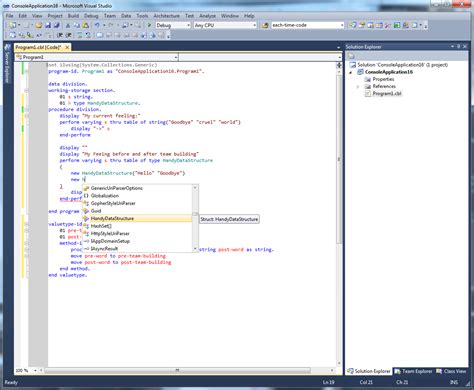This screenshot has height=390, width=474.
Task: Expand the References node
Action: pyautogui.click(x=358, y=87)
